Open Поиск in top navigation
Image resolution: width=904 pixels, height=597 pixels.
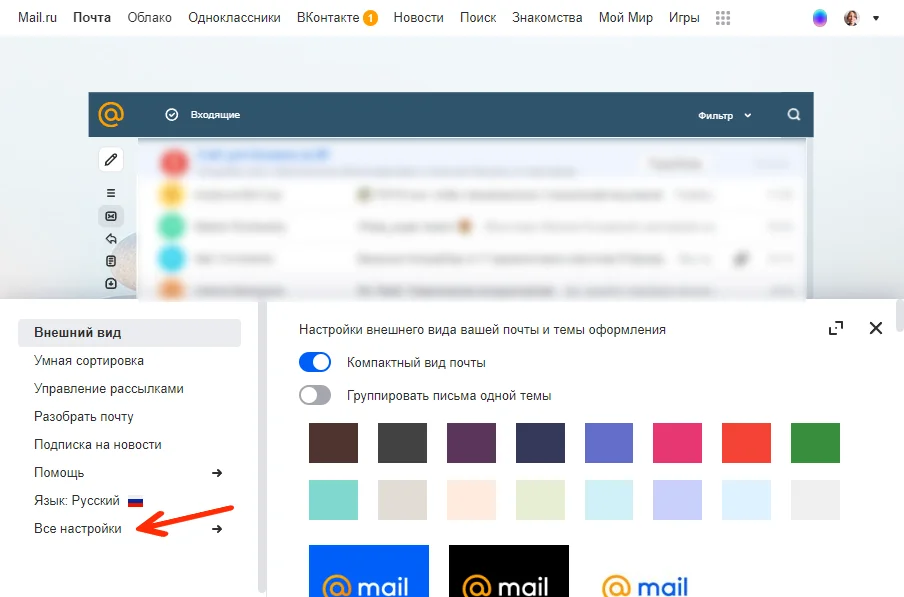[x=478, y=18]
